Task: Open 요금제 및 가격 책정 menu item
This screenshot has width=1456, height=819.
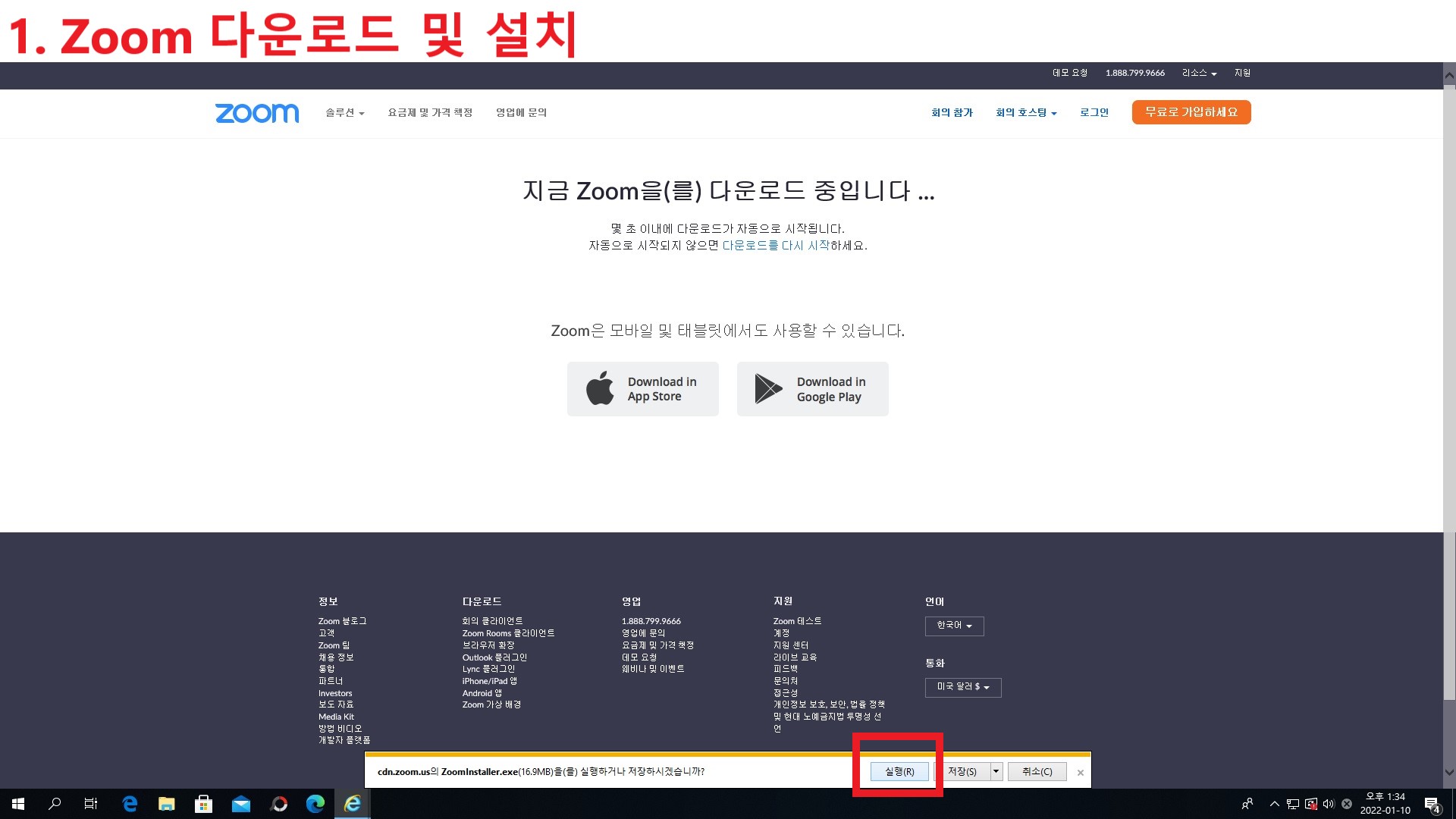Action: click(x=430, y=112)
